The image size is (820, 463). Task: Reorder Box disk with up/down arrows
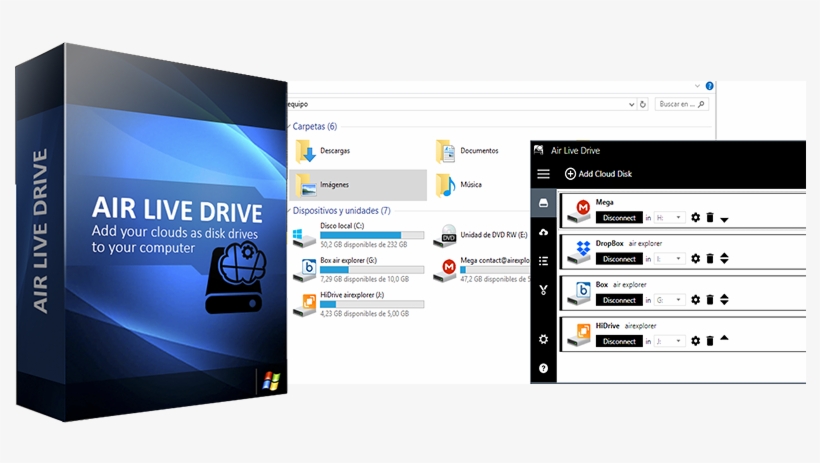point(724,299)
